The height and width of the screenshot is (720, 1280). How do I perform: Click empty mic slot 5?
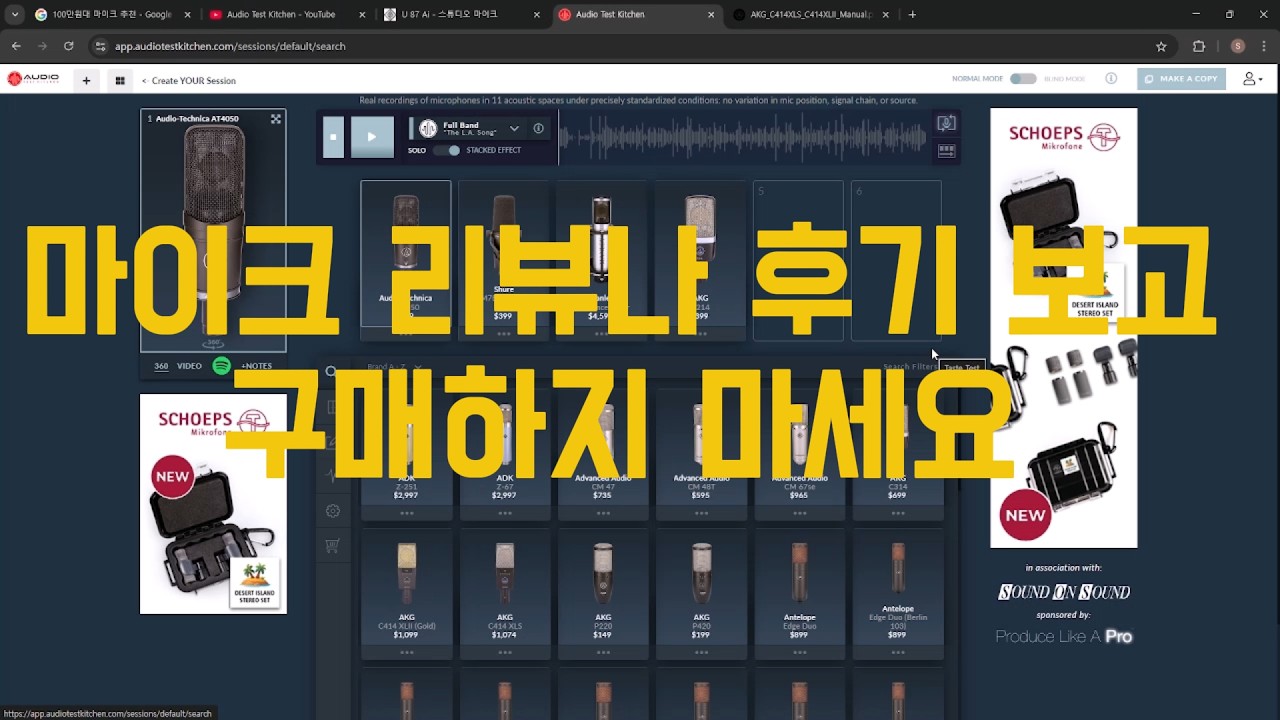pos(798,260)
